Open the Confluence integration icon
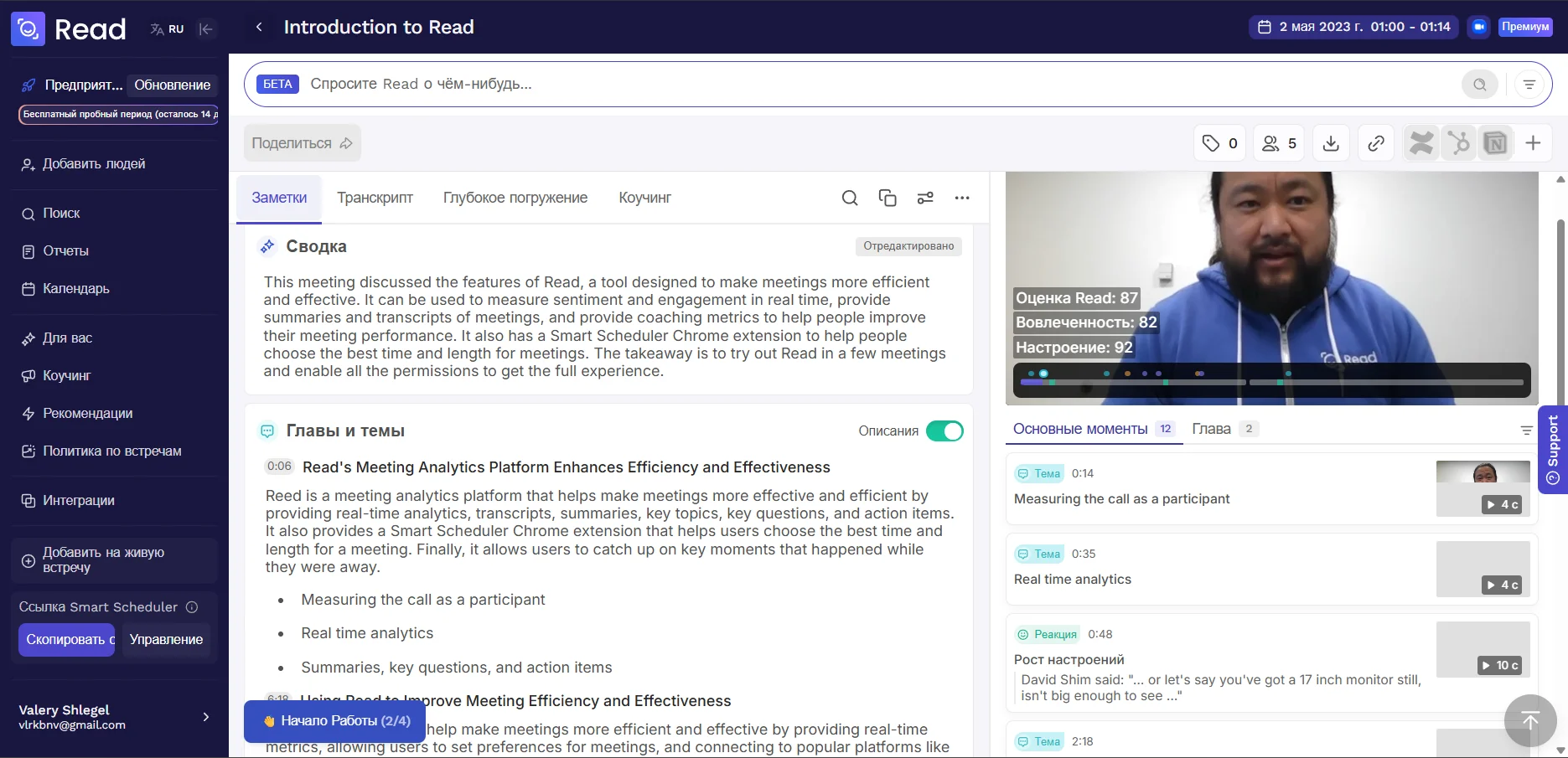1568x758 pixels. click(1421, 143)
